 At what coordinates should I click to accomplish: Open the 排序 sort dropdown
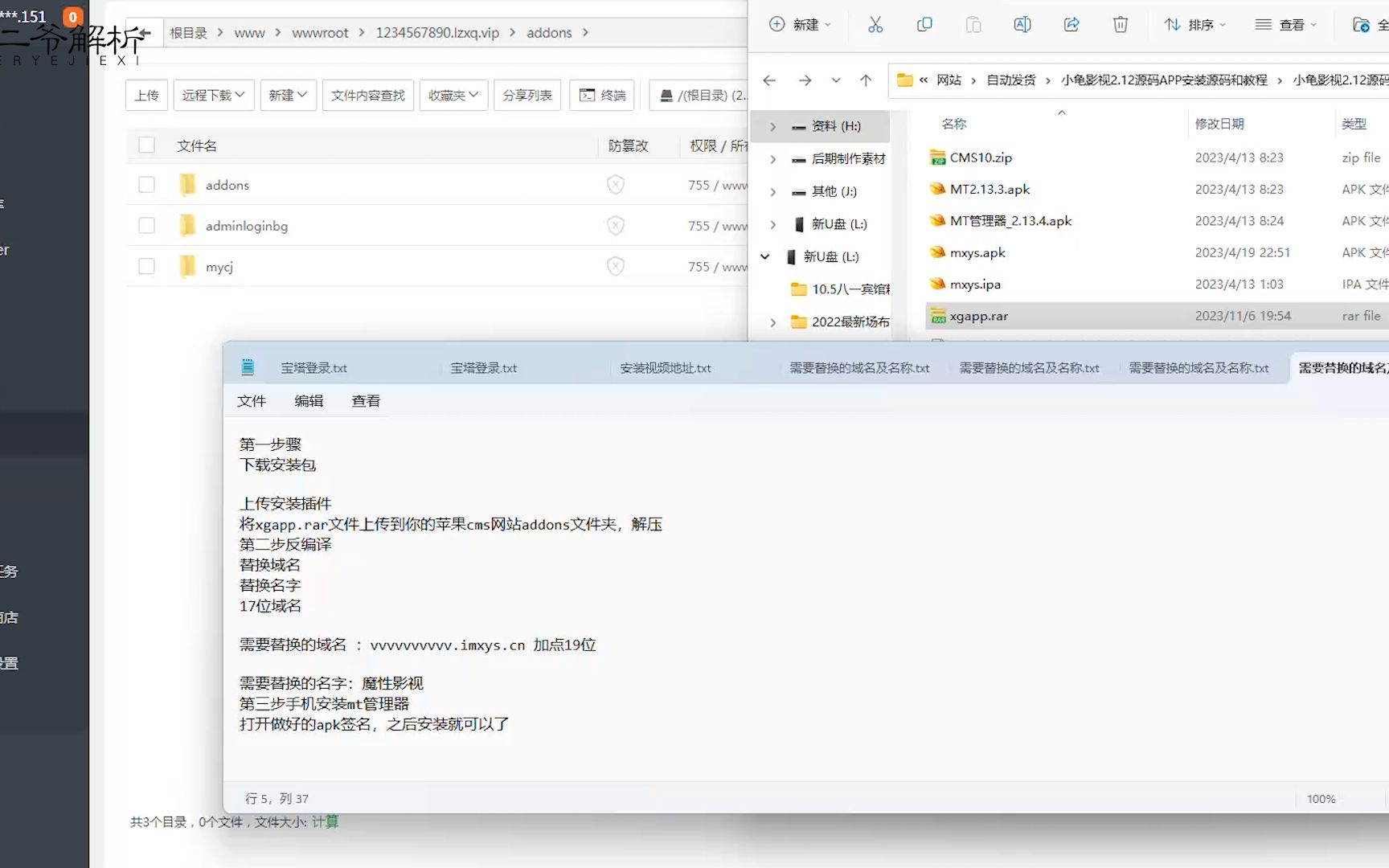(1194, 25)
